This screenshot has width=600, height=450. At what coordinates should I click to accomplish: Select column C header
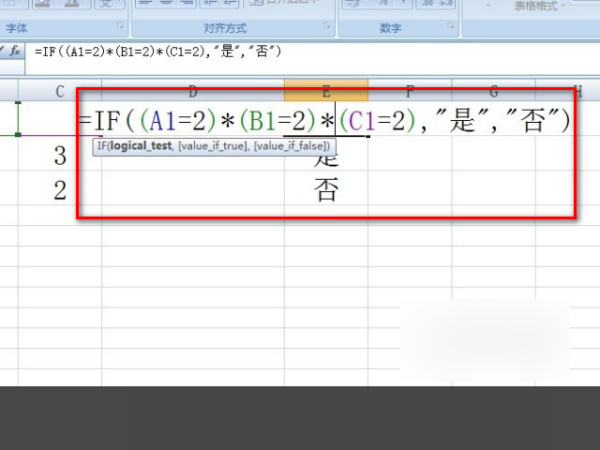[60, 91]
